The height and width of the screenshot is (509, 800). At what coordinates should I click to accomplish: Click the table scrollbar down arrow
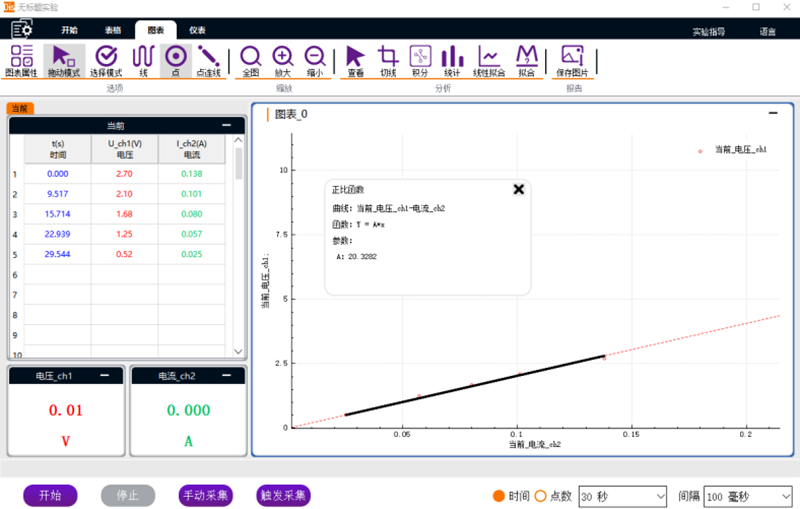point(238,351)
